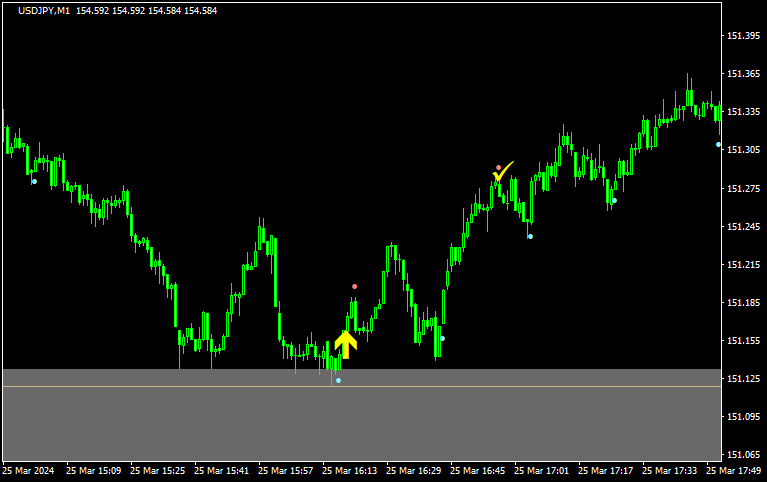This screenshot has height=482, width=767.
Task: Select the 151.065 price at scale bottom
Action: point(743,455)
